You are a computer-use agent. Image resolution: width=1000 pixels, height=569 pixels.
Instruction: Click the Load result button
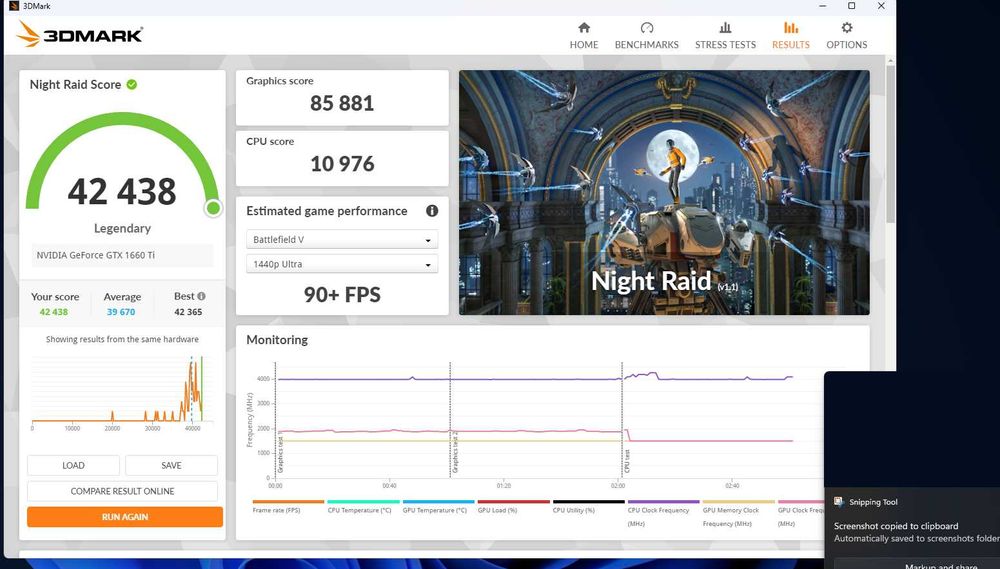click(x=73, y=465)
